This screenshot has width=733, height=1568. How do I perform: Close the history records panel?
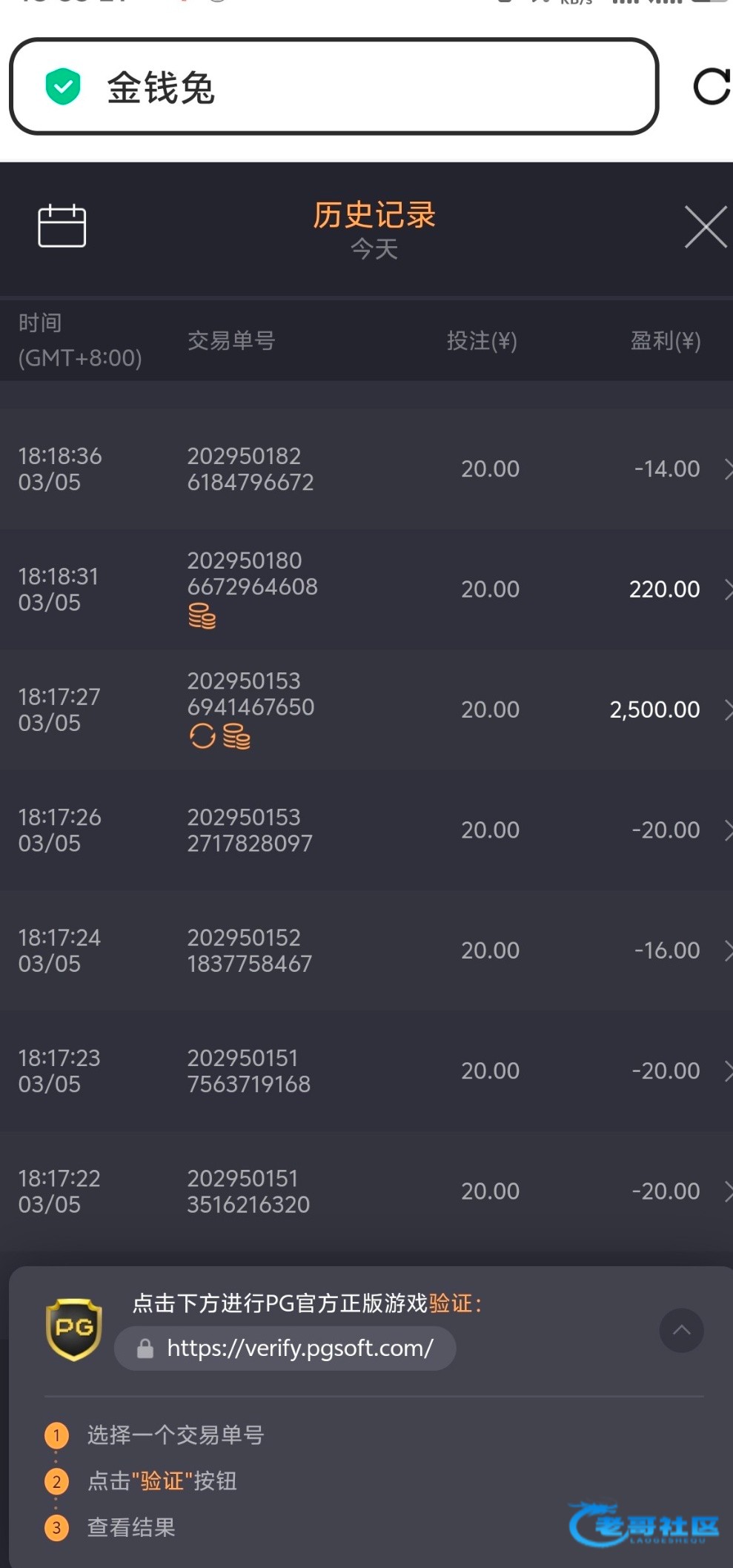tap(705, 227)
